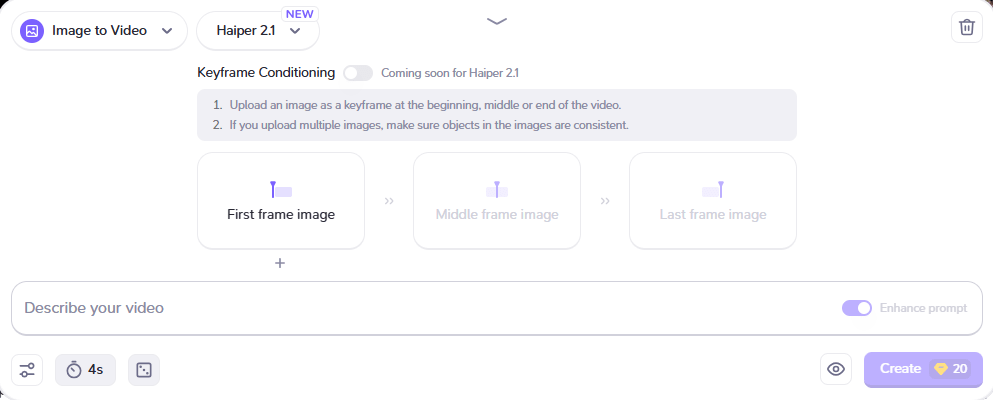Click the NEW badge on Haiper 2.1
The image size is (993, 400).
(300, 14)
